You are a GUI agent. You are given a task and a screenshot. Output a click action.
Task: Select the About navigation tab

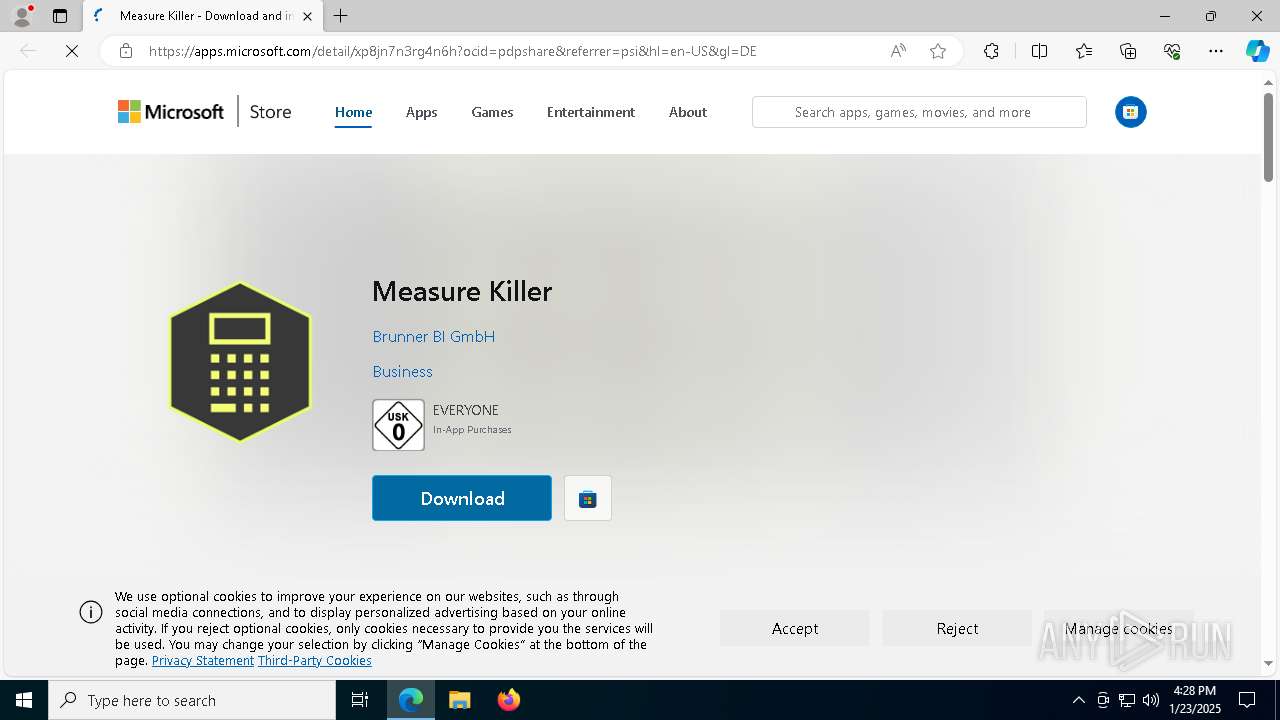coord(688,112)
